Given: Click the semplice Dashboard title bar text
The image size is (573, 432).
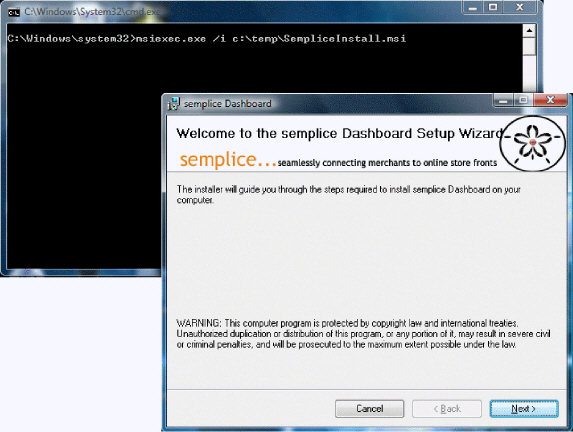Looking at the screenshot, I should click(x=227, y=104).
